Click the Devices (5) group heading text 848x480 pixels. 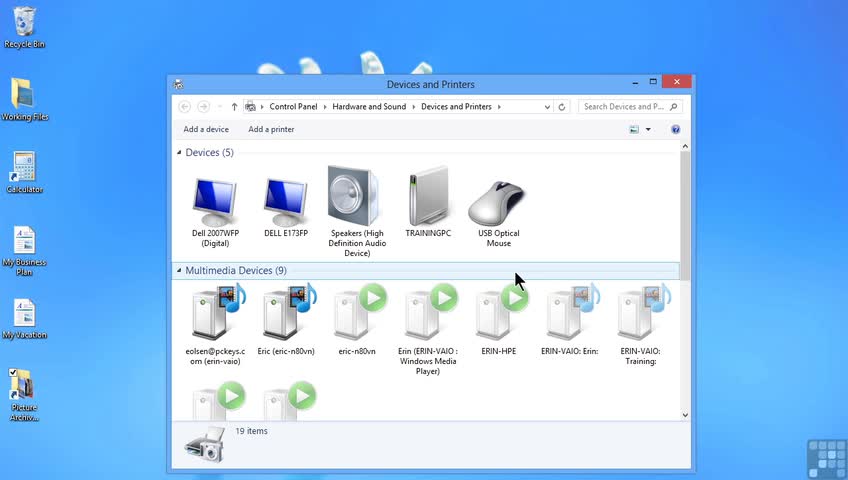209,152
